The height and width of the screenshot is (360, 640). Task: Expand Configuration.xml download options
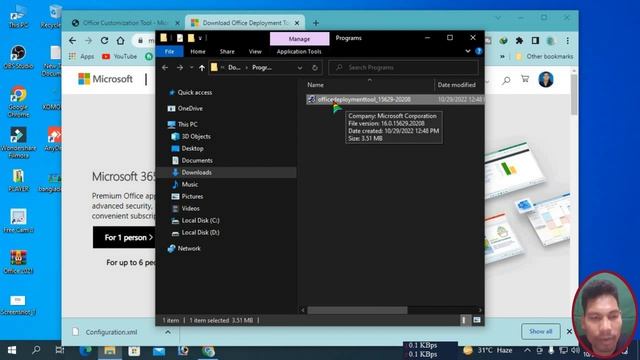pos(168,332)
